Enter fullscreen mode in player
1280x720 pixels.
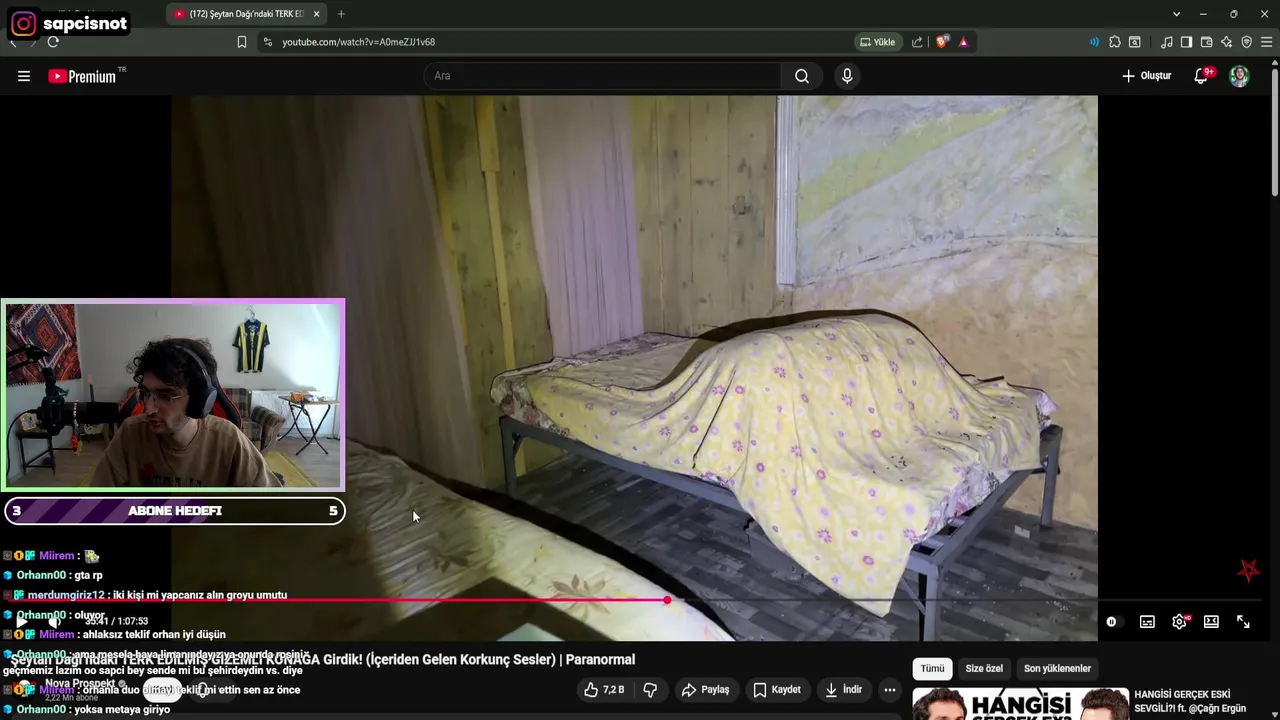click(1243, 622)
